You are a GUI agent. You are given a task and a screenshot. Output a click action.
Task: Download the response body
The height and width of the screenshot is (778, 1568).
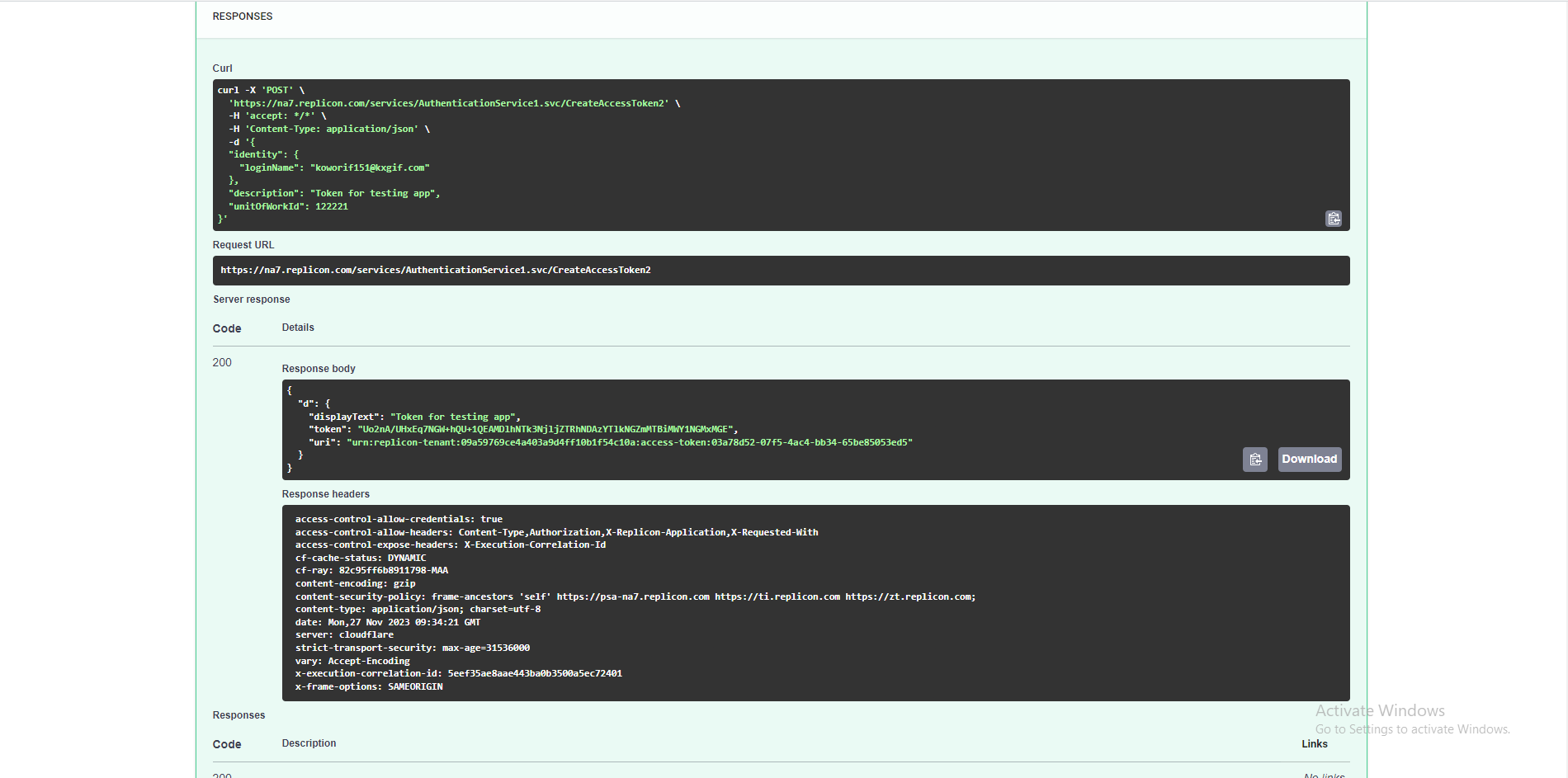coord(1309,460)
